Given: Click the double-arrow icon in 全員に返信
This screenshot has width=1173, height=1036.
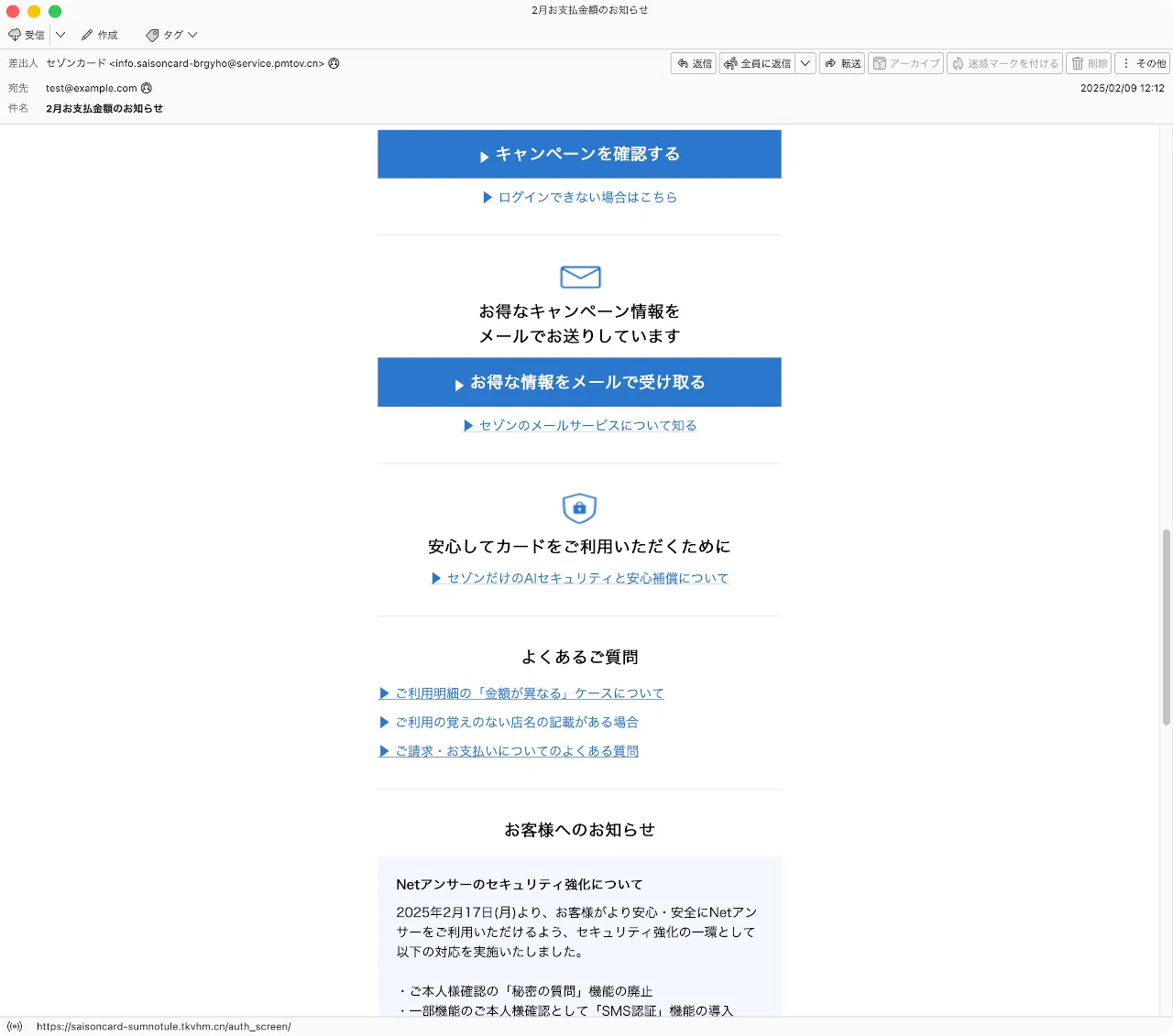Looking at the screenshot, I should pyautogui.click(x=730, y=63).
